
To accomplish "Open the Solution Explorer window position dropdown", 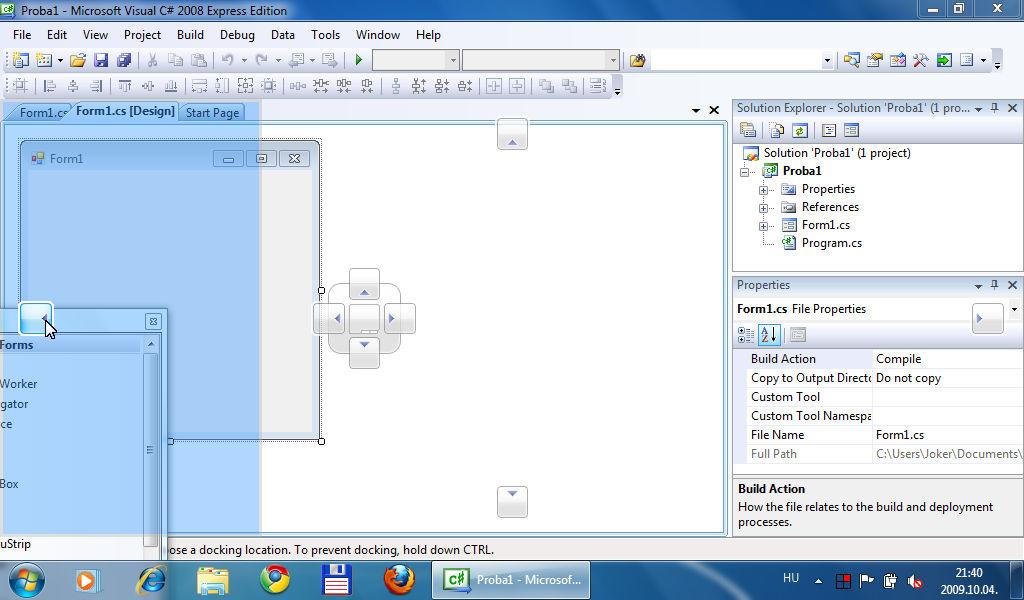I will tap(978, 109).
